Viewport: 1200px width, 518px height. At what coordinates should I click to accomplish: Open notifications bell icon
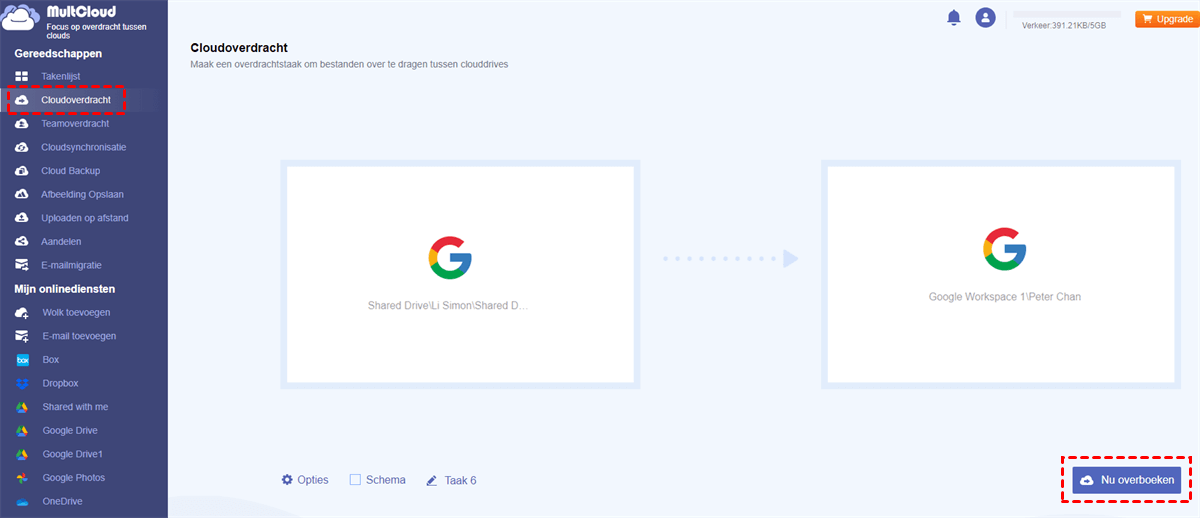coord(954,17)
